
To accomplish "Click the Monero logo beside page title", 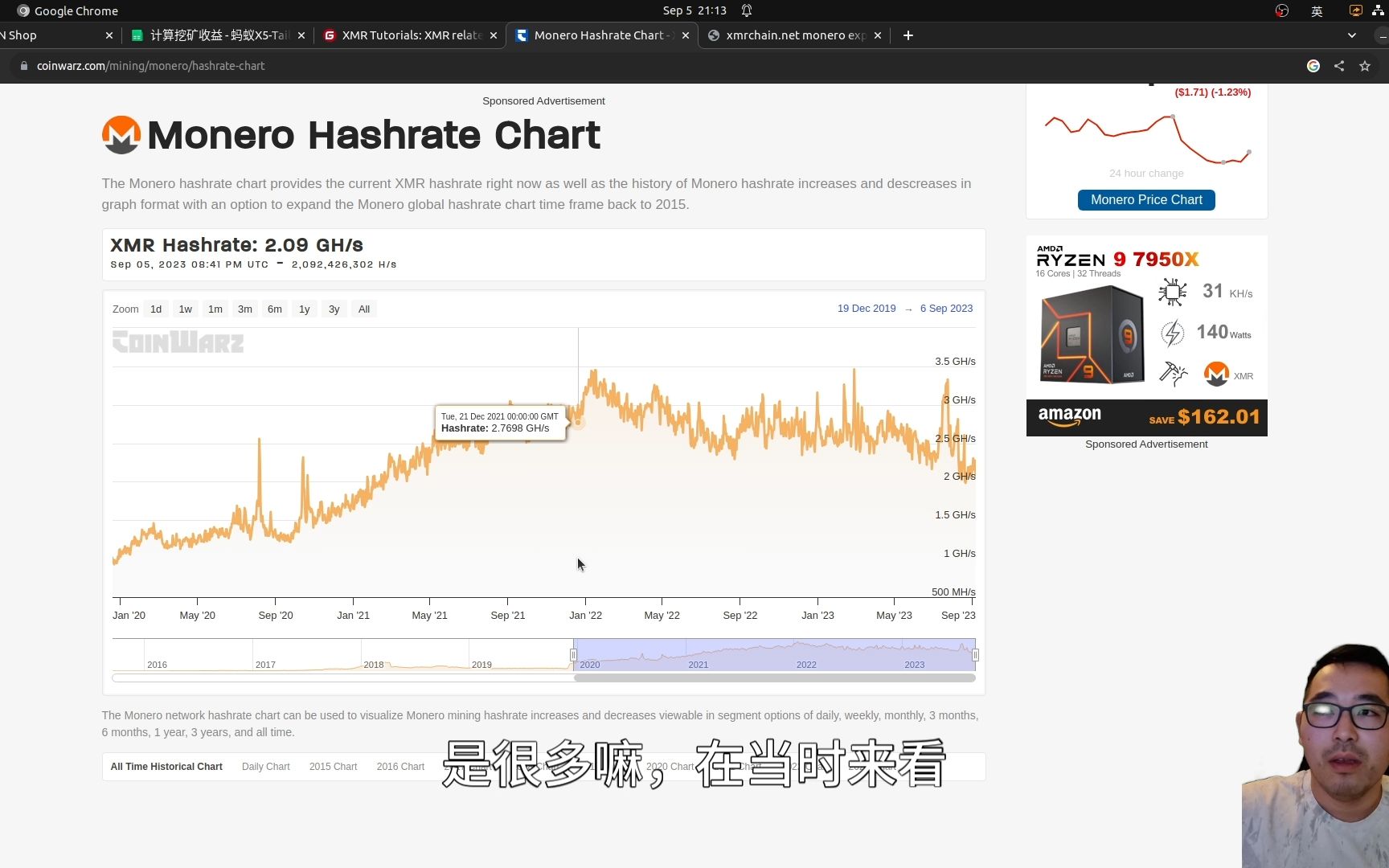I will [121, 135].
